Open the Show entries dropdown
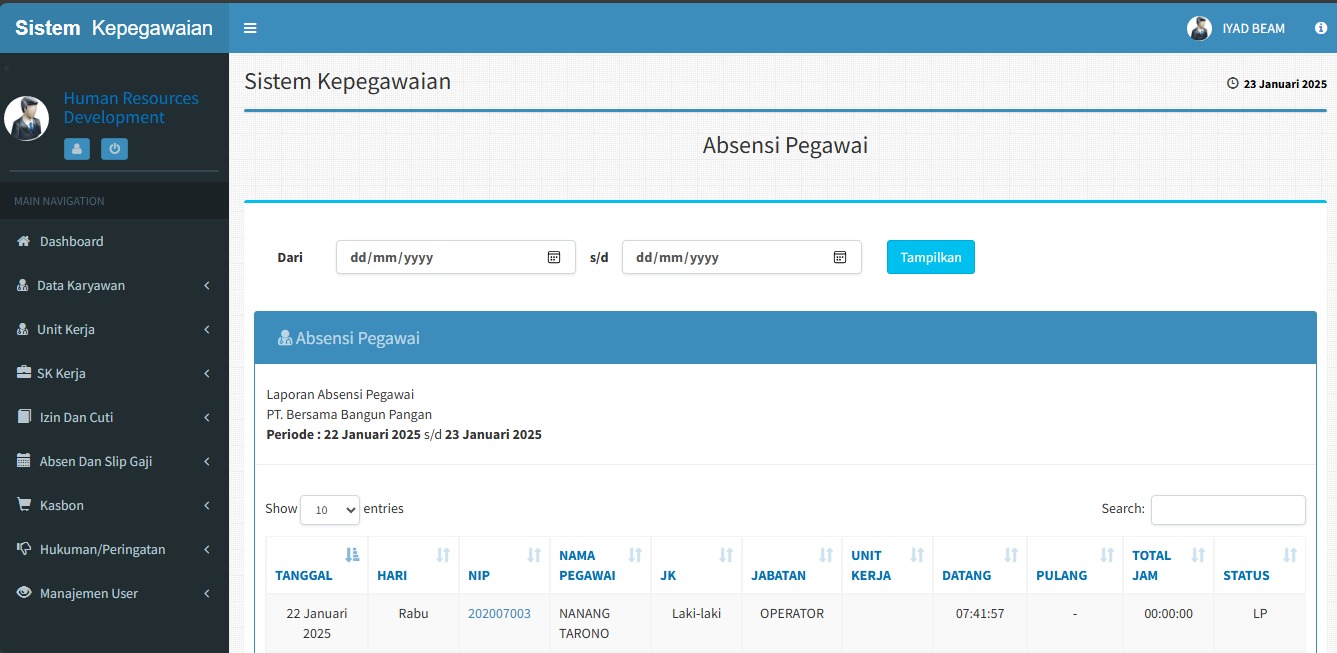Screen dimensions: 1337x653 pyautogui.click(x=329, y=510)
